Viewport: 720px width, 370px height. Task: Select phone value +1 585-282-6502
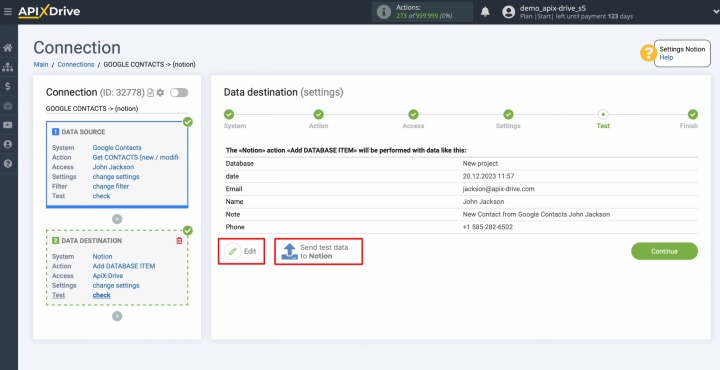488,227
